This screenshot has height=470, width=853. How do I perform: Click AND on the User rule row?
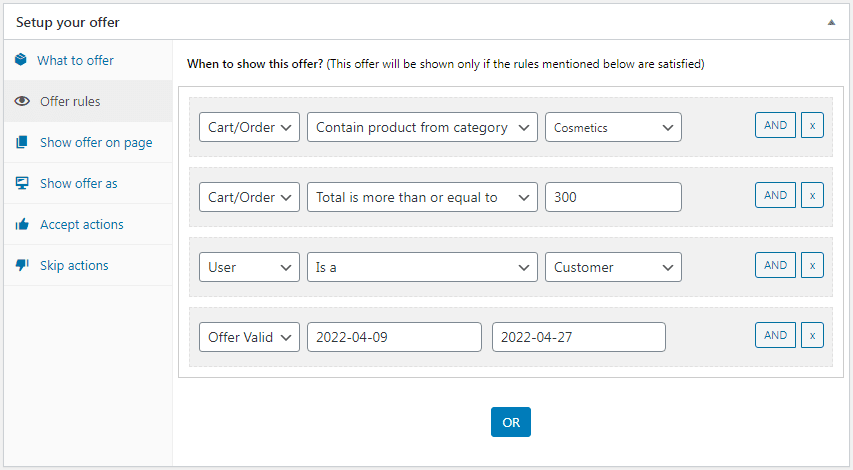tap(775, 265)
